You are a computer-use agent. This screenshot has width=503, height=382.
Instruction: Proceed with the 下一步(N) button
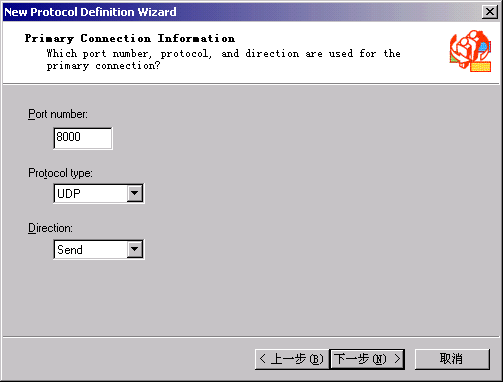pos(367,359)
